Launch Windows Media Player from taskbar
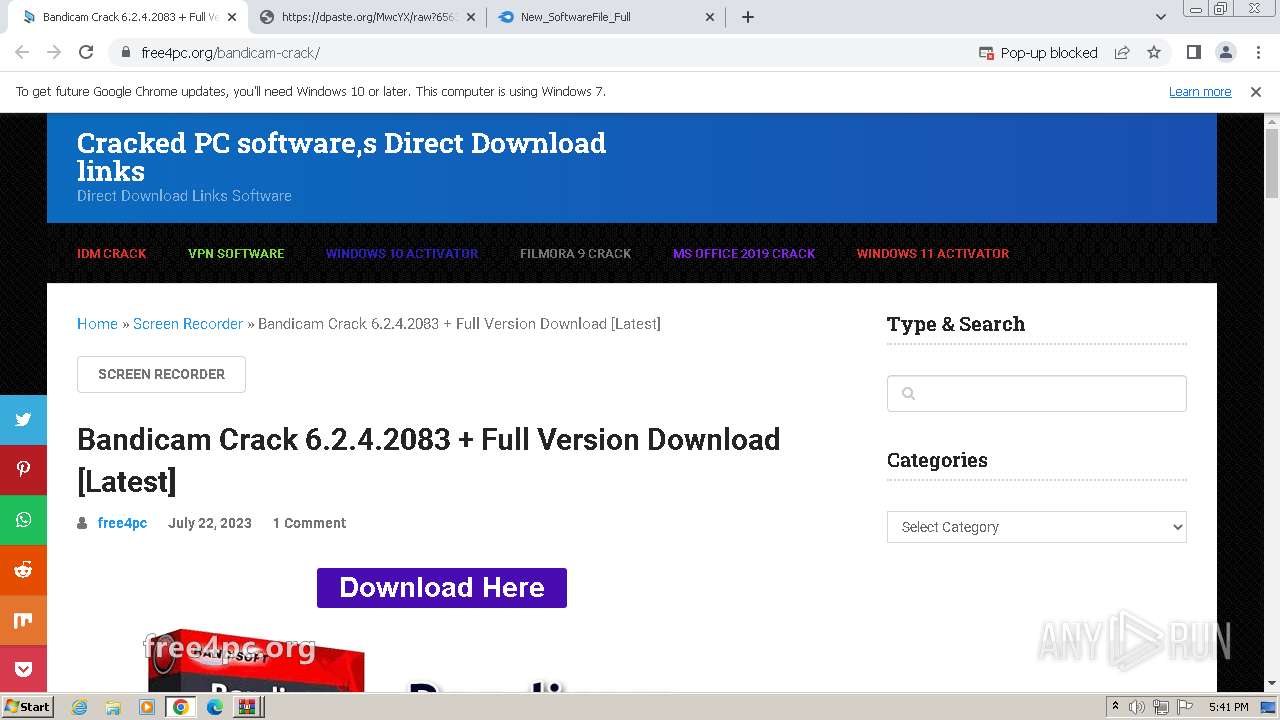This screenshot has height=720, width=1280. tap(147, 707)
